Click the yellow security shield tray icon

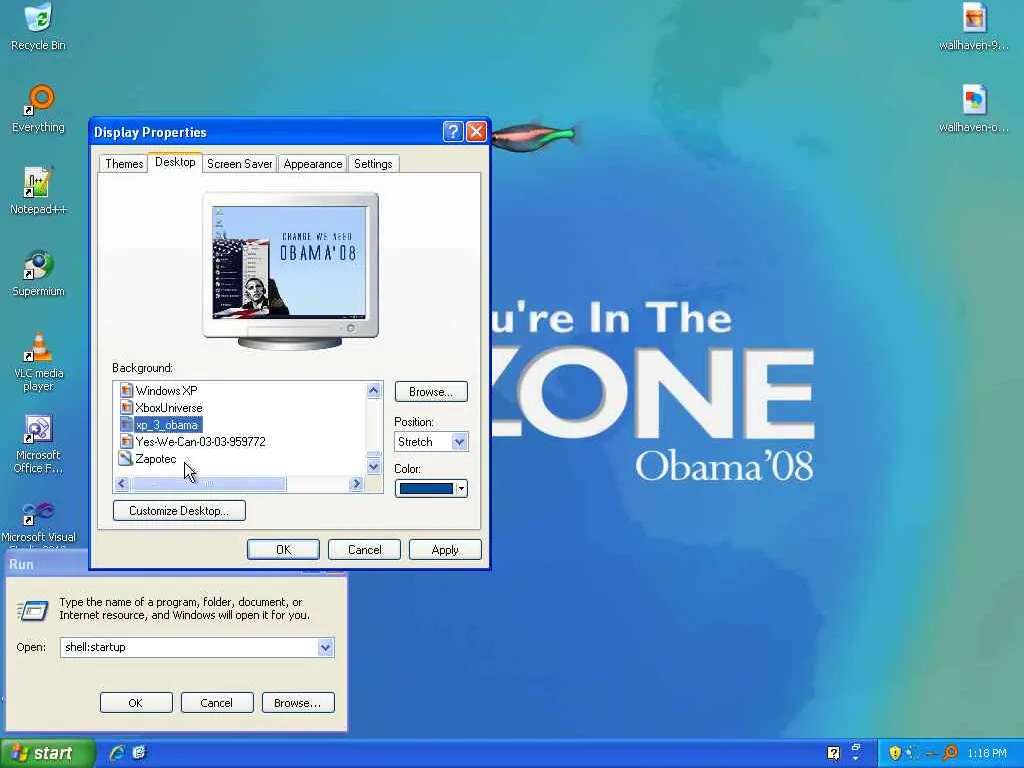pyautogui.click(x=895, y=753)
